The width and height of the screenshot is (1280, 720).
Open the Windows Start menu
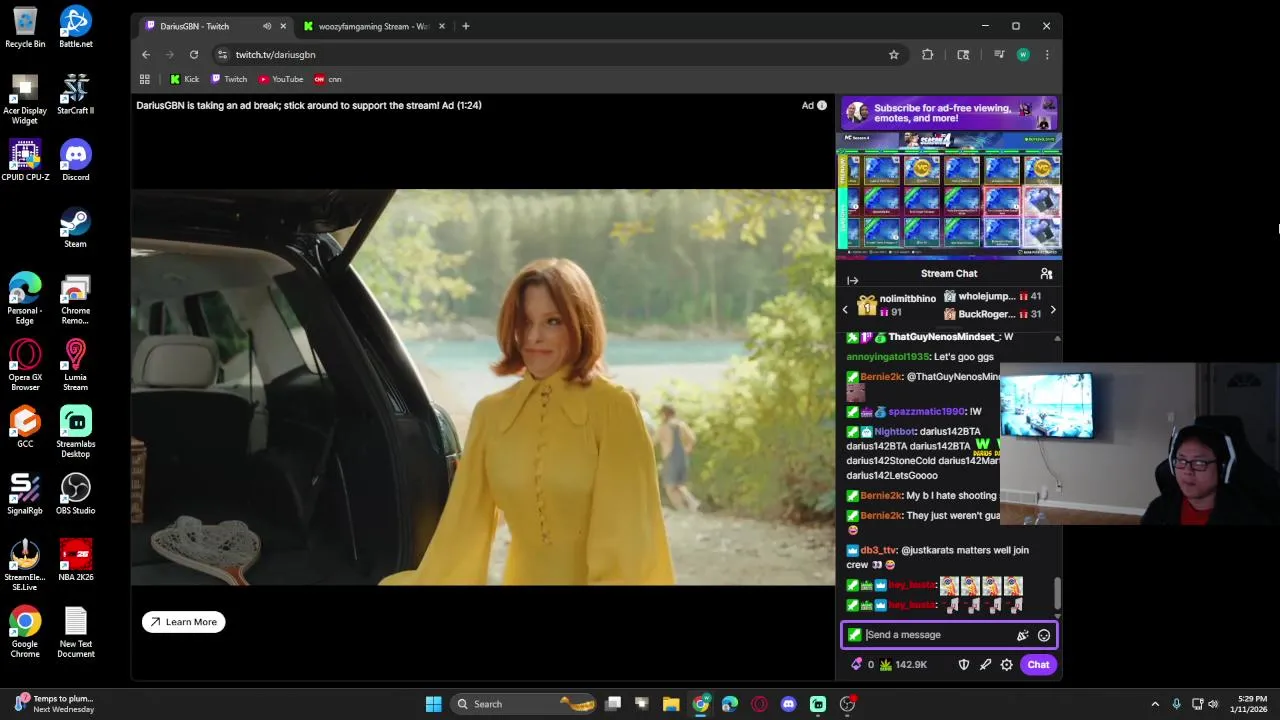click(x=434, y=704)
